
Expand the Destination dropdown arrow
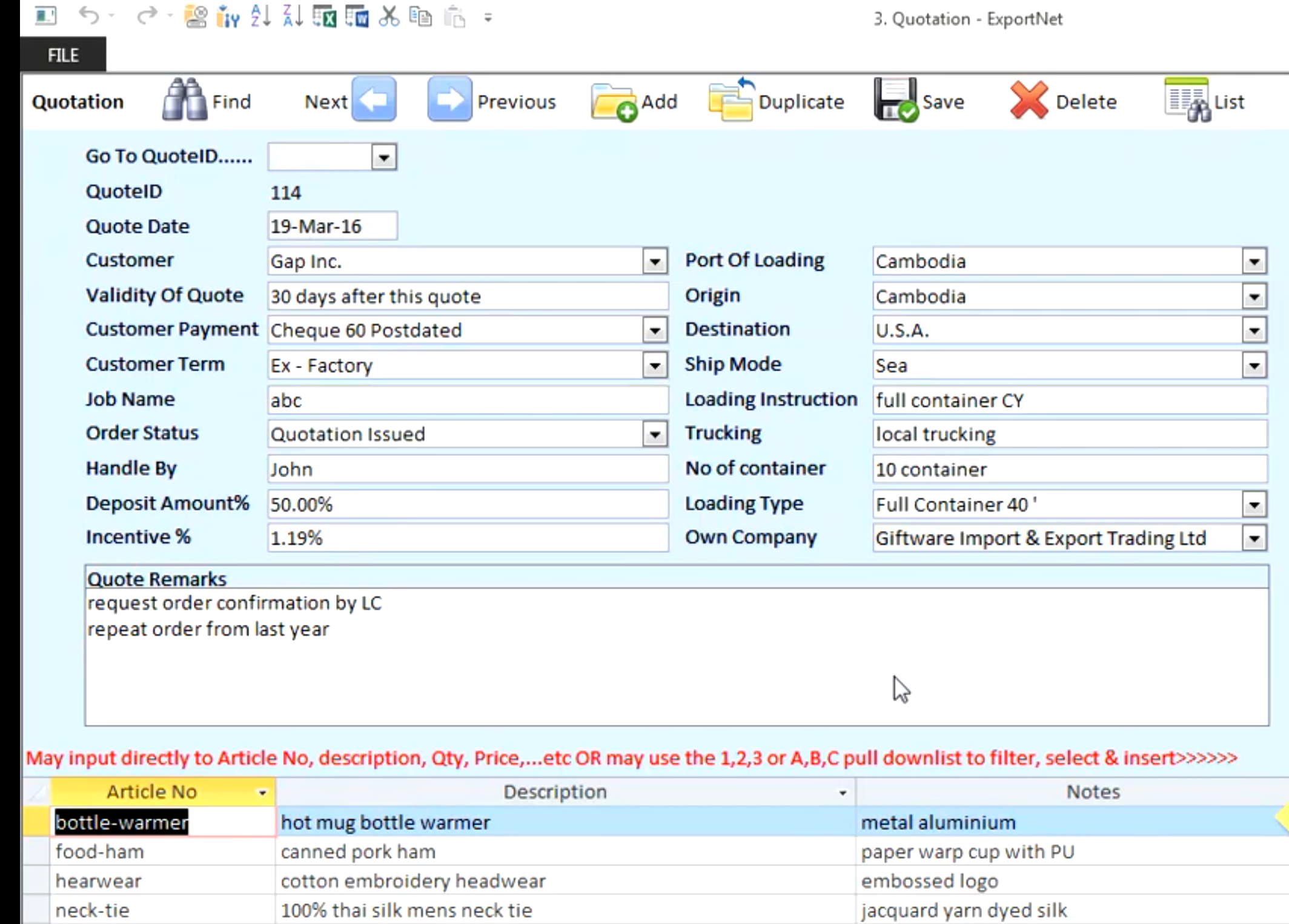pyautogui.click(x=1254, y=331)
